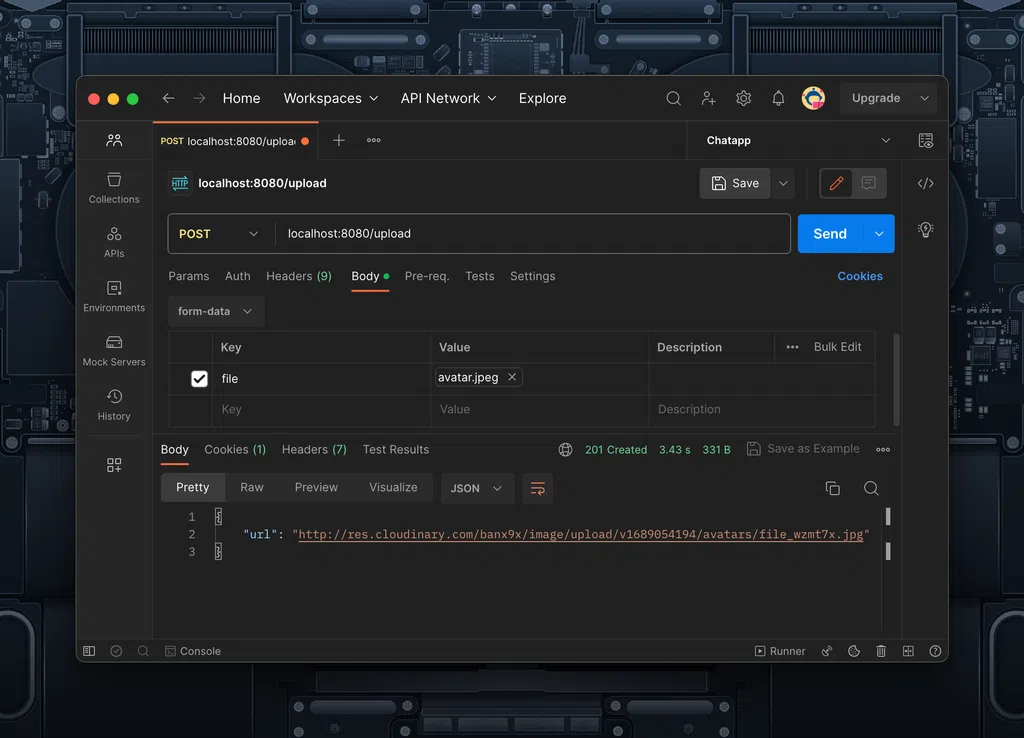Open the Test Results tab
Image resolution: width=1024 pixels, height=738 pixels.
coord(396,449)
